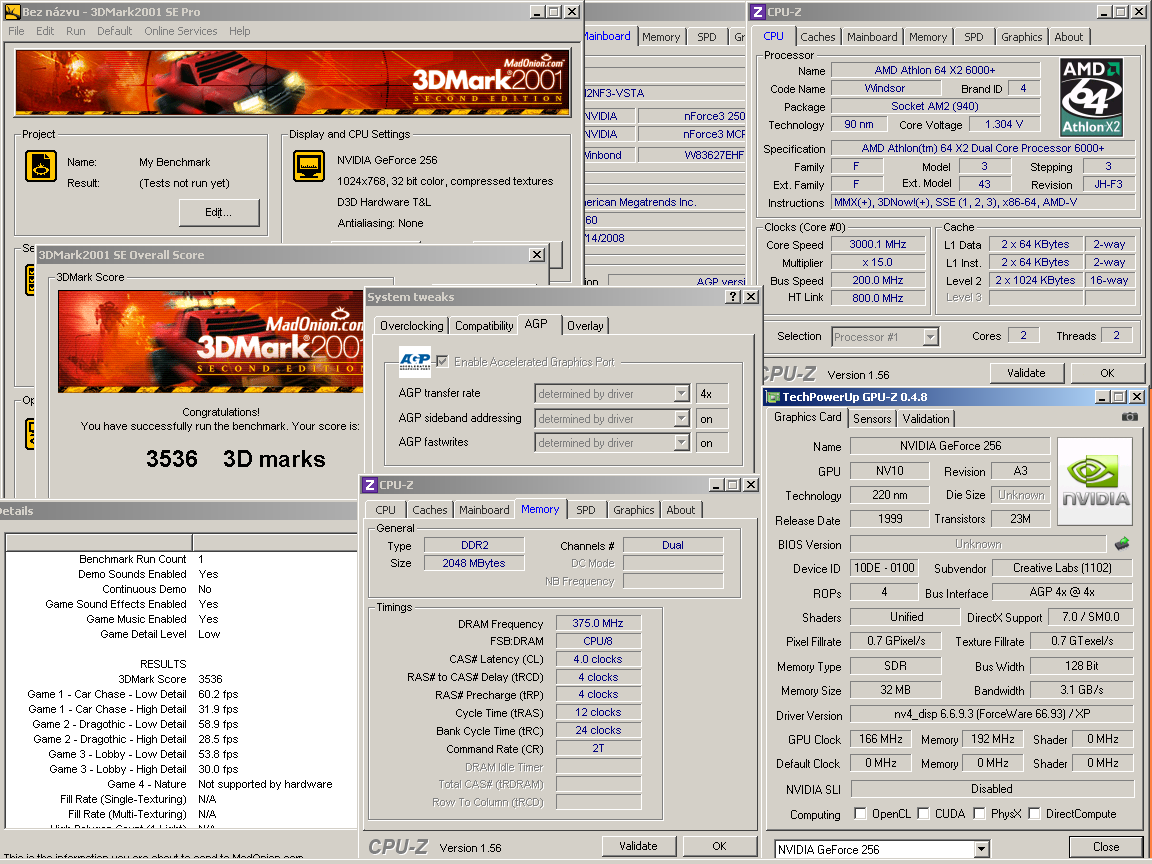
Task: Check the OpenCL computing checkbox
Action: [x=860, y=813]
